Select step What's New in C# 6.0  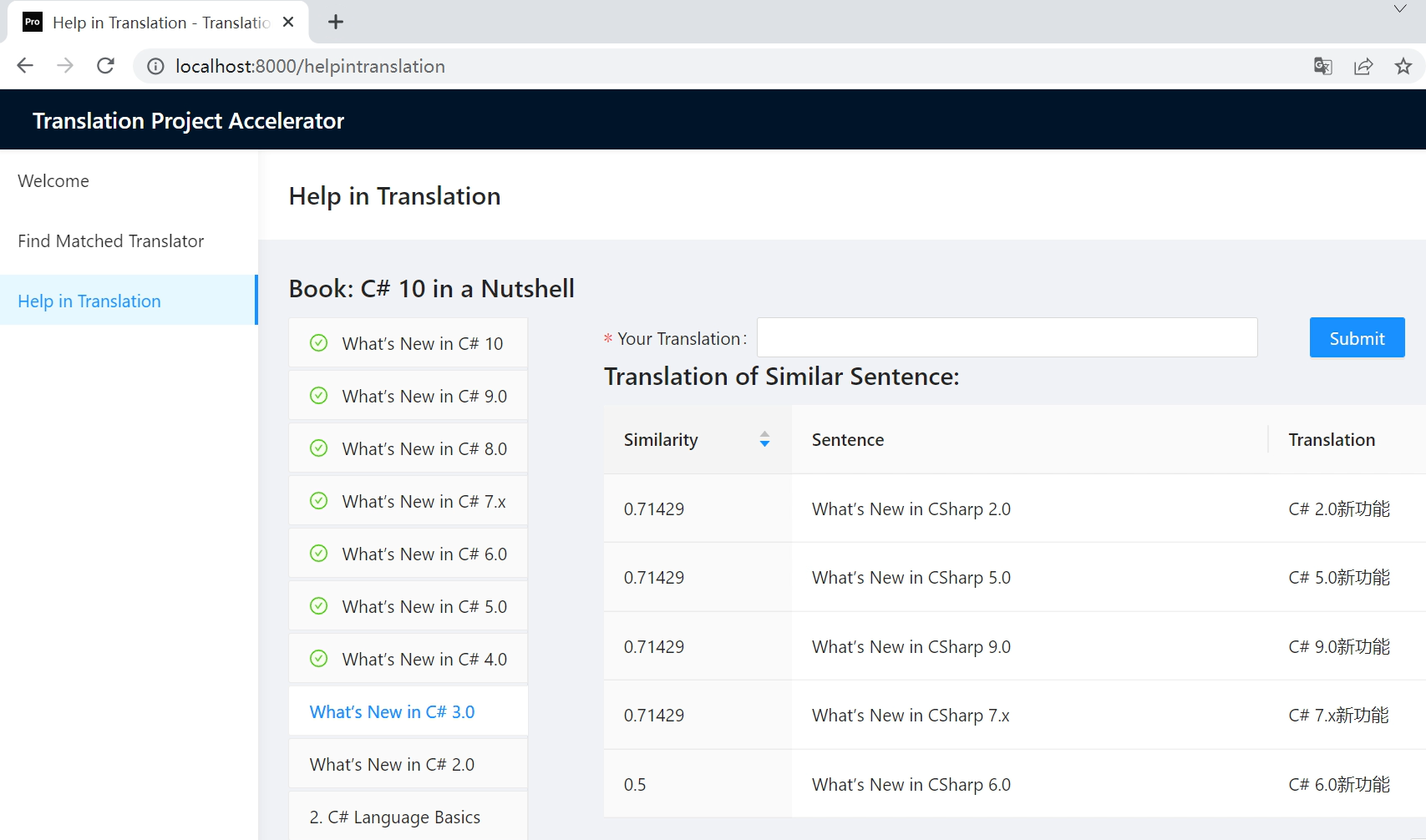(409, 554)
